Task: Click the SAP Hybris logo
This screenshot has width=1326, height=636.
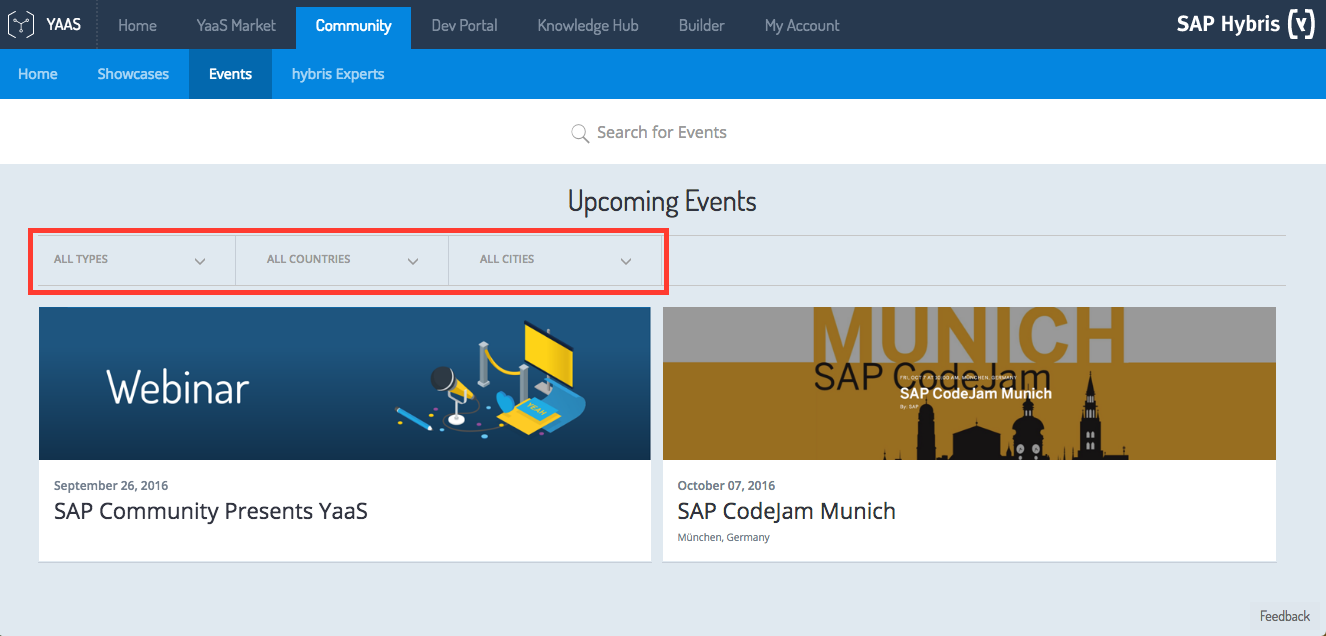Action: (1245, 24)
